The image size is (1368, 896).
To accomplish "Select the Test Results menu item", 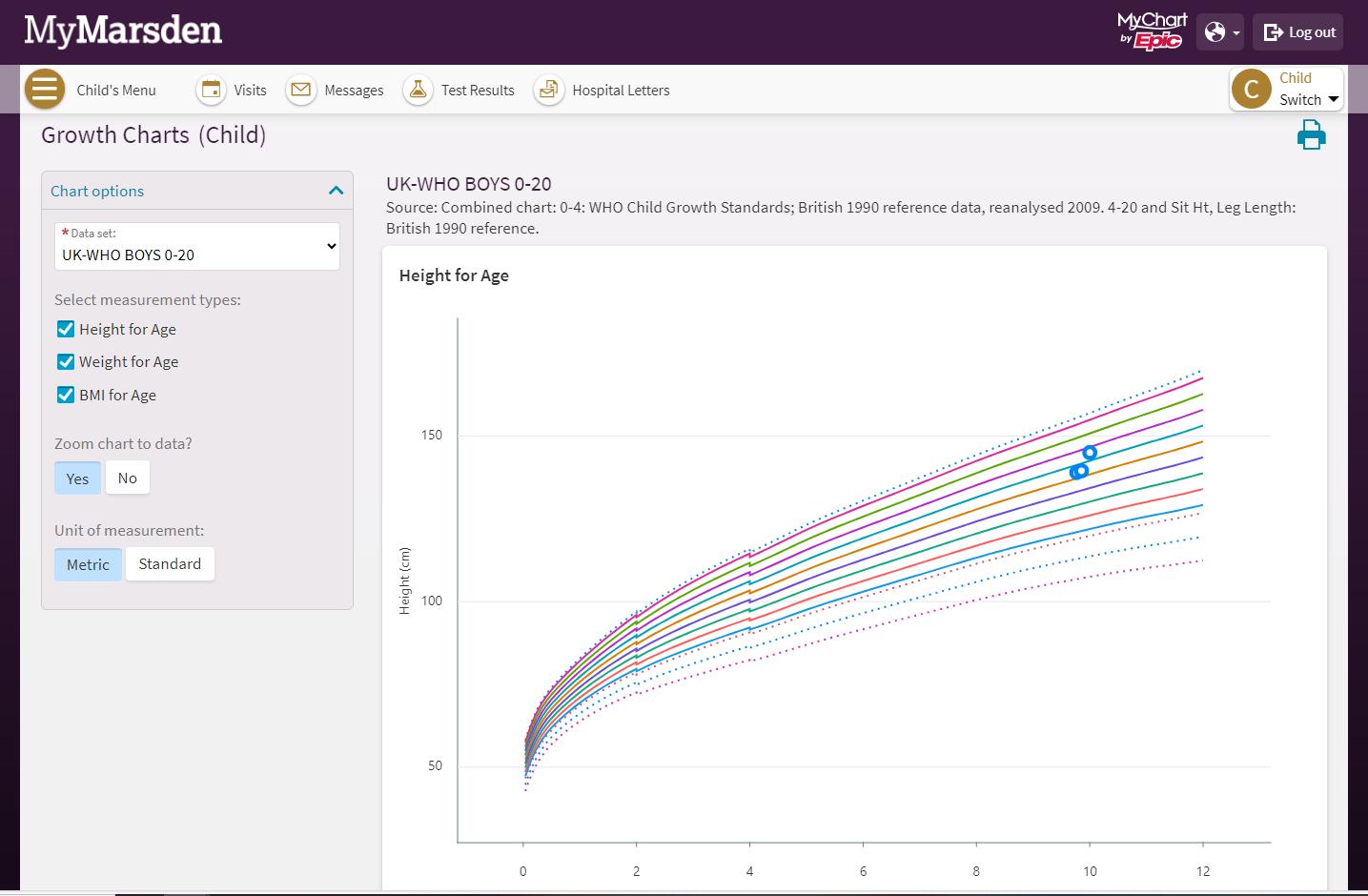I will [477, 91].
